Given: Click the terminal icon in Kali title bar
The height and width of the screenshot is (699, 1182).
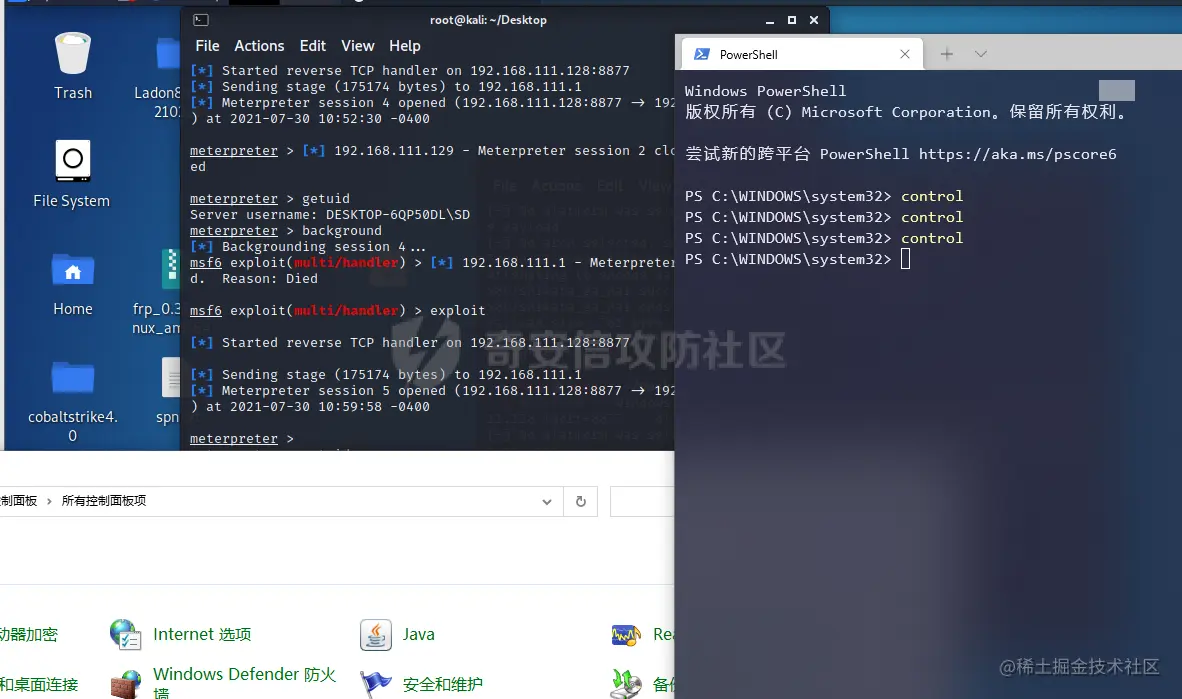Looking at the screenshot, I should [201, 20].
